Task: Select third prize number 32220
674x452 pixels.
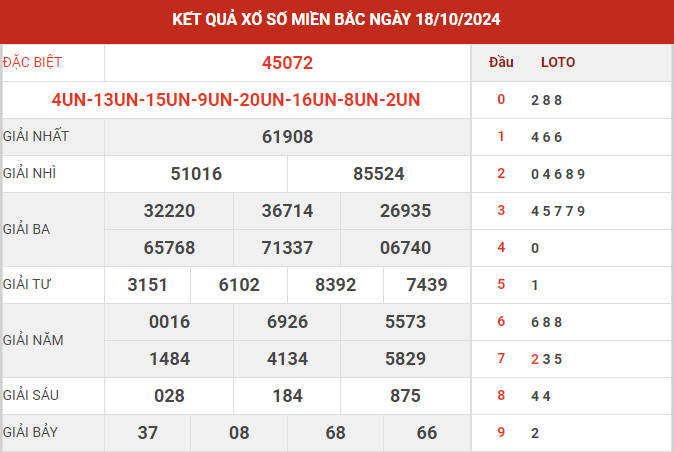Action: click(x=169, y=211)
